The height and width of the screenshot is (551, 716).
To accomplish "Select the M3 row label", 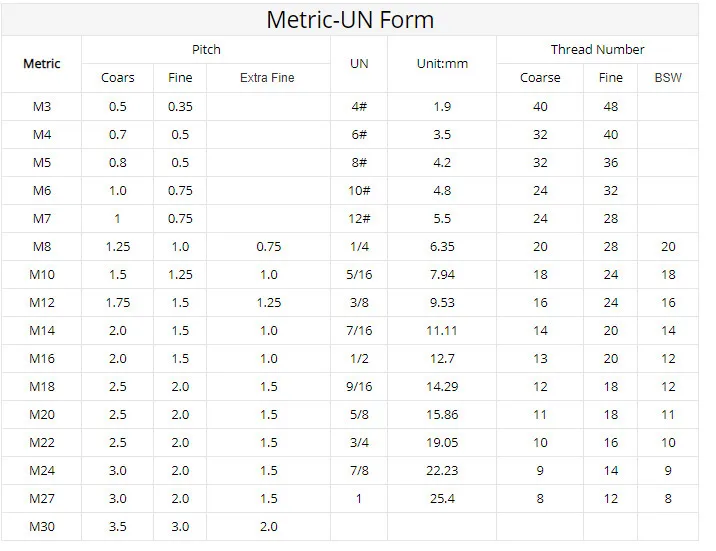I will pyautogui.click(x=41, y=107).
